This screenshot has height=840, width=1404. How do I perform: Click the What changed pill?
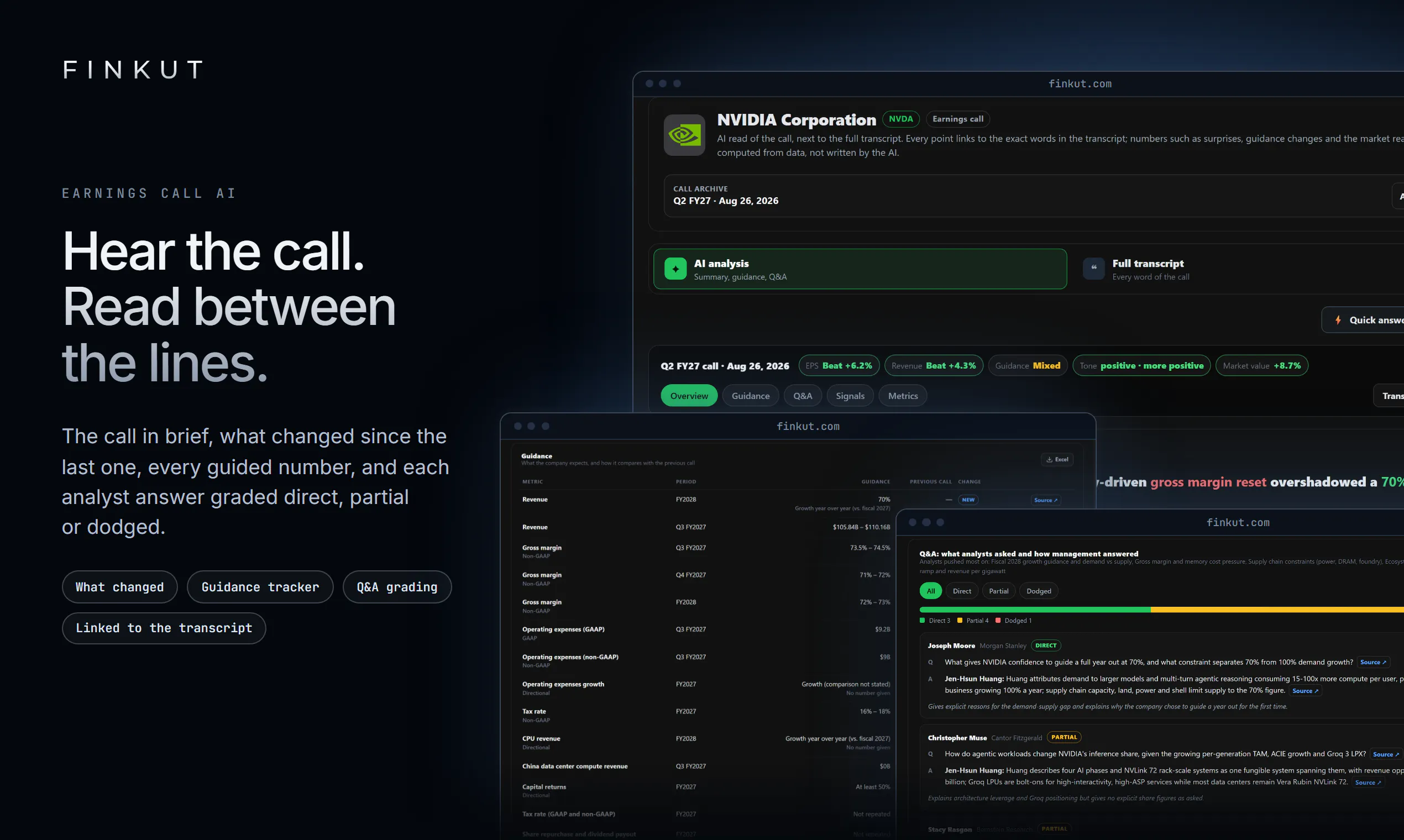[119, 587]
